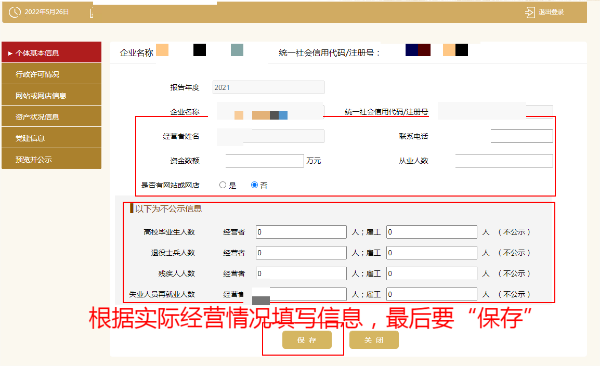600x366 pixels.
Task: Click the 是否有网站或网店 label
Action: point(170,185)
